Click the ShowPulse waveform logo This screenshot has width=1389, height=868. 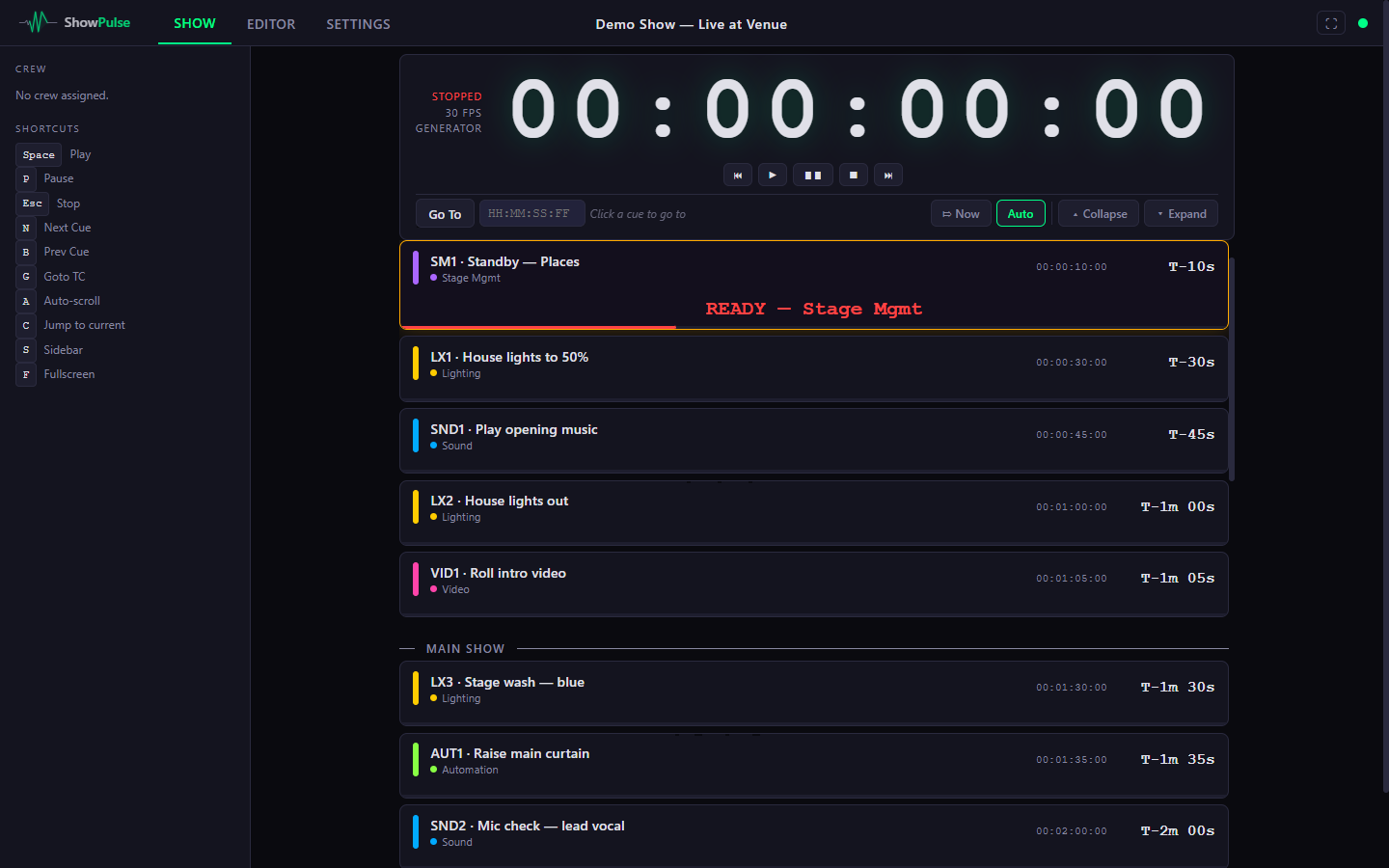coord(38,22)
